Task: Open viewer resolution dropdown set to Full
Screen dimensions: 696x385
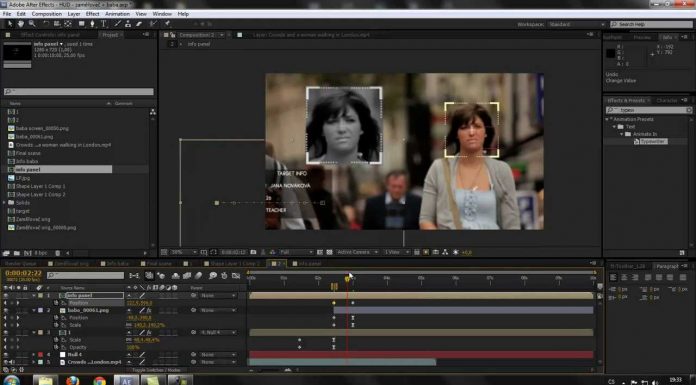Action: click(x=296, y=252)
